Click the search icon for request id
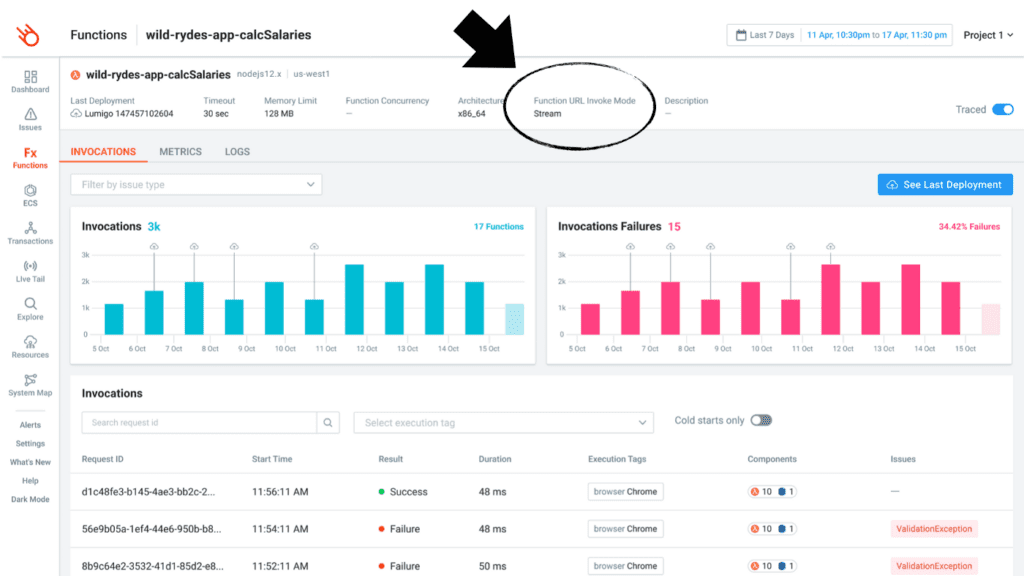This screenshot has height=576, width=1024. [328, 423]
